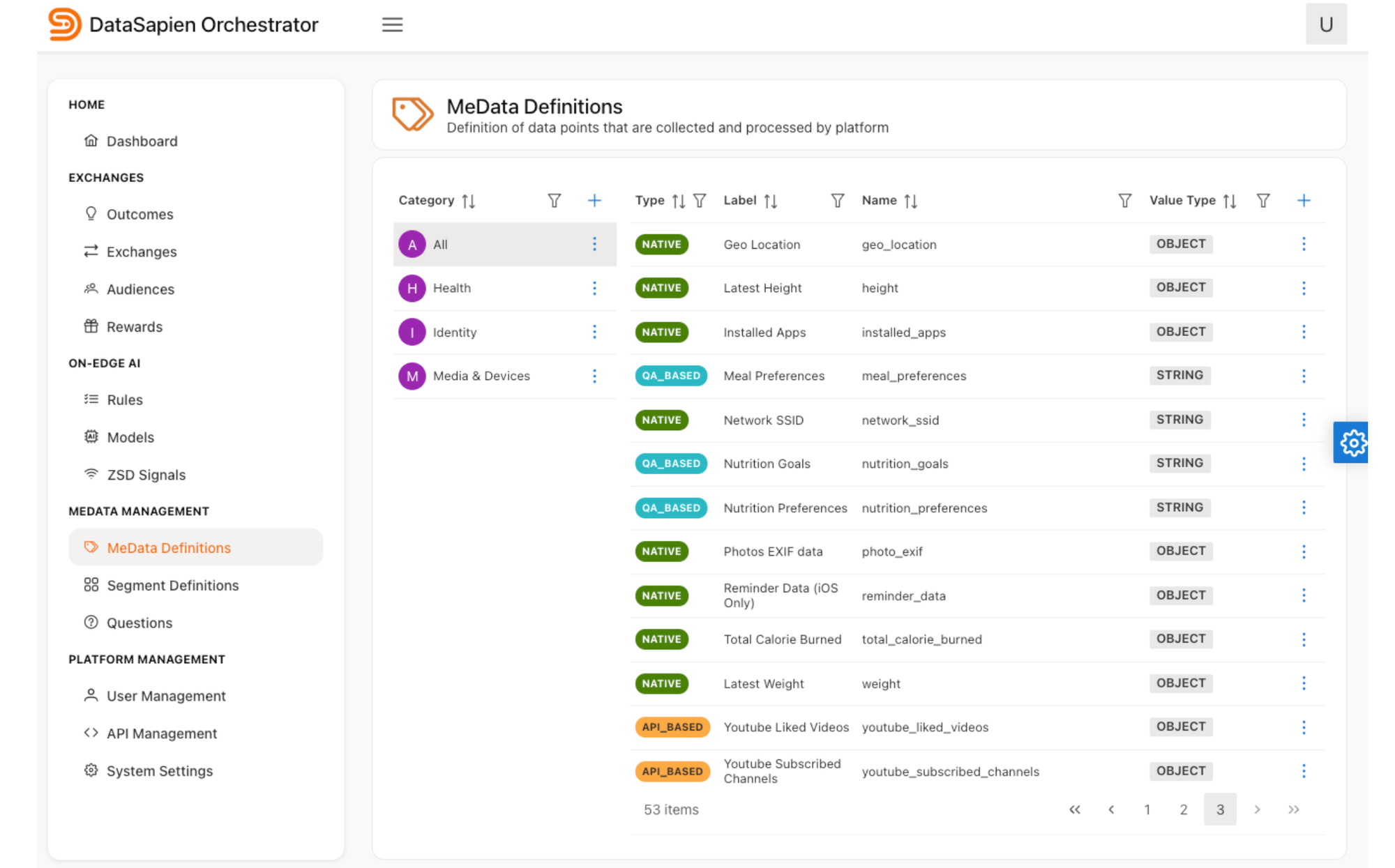Navigate to ZSD Signals
The height and width of the screenshot is (868, 1395).
click(145, 475)
